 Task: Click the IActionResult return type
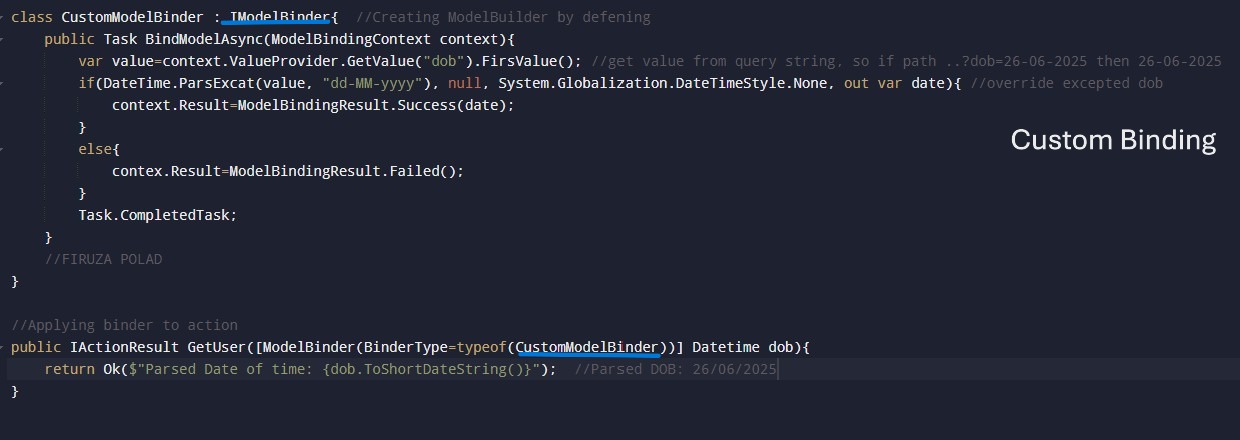coord(112,347)
